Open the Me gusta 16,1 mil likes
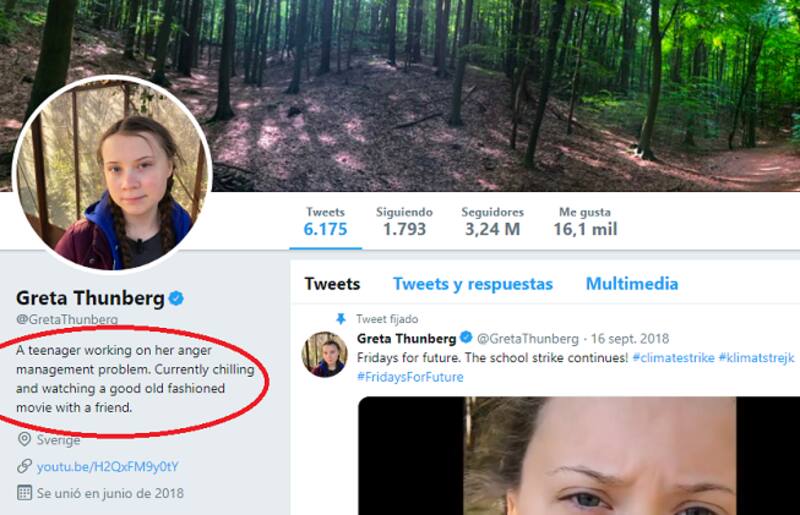 tap(585, 222)
